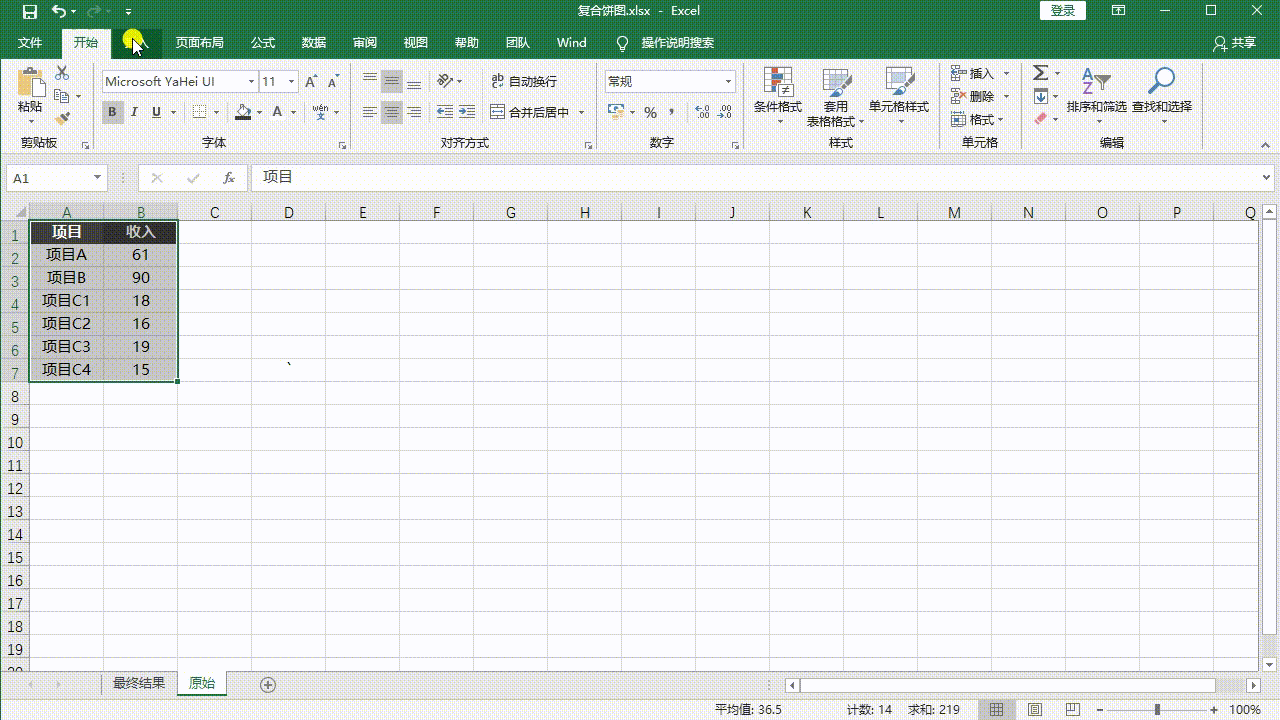The image size is (1280, 720).
Task: Open the 合并后居中 dropdown arrow
Action: pyautogui.click(x=581, y=112)
